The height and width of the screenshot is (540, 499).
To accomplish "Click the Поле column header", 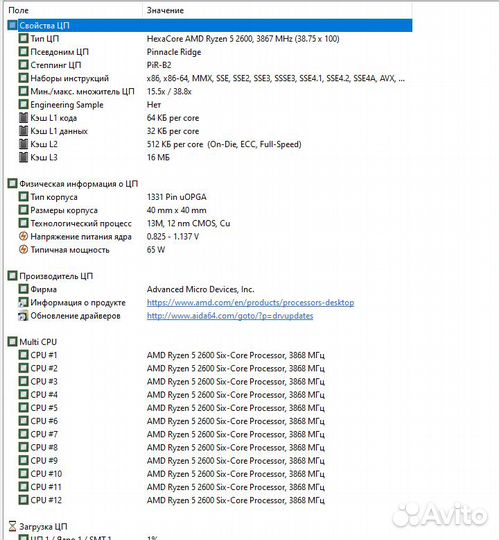I will pyautogui.click(x=19, y=10).
